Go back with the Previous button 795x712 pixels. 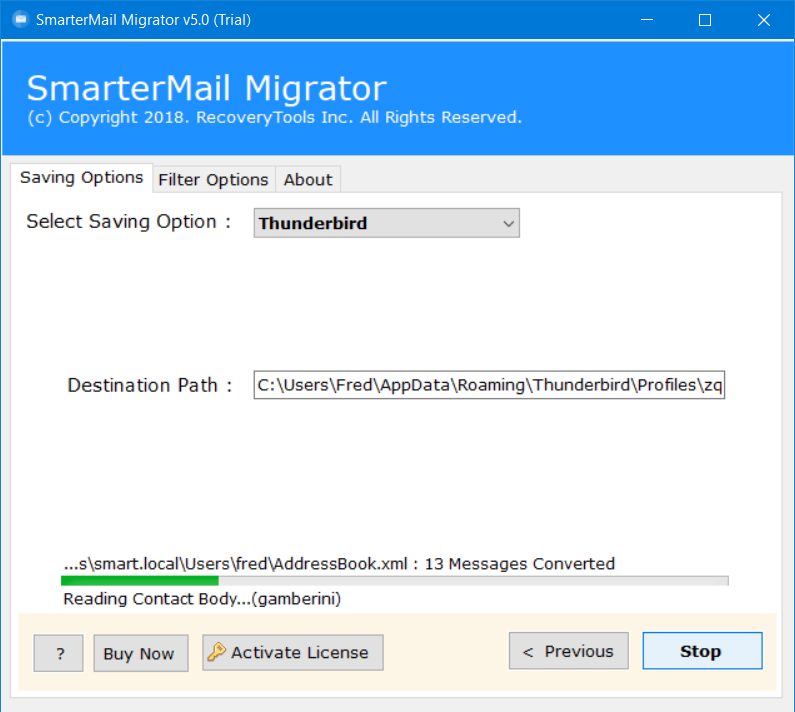[568, 651]
